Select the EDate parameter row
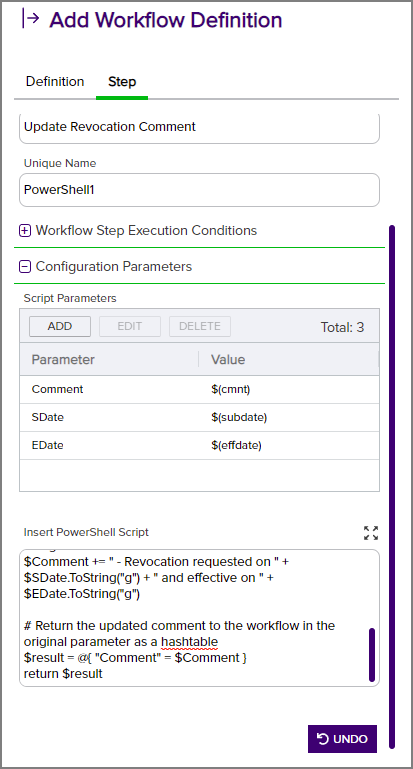This screenshot has width=413, height=769. point(199,445)
